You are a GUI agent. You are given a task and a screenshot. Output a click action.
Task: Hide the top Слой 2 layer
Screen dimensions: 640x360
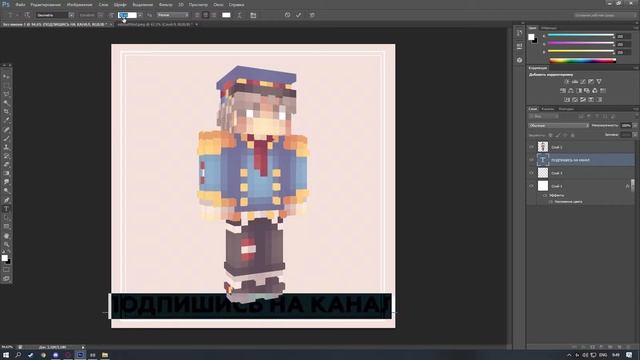click(x=531, y=147)
